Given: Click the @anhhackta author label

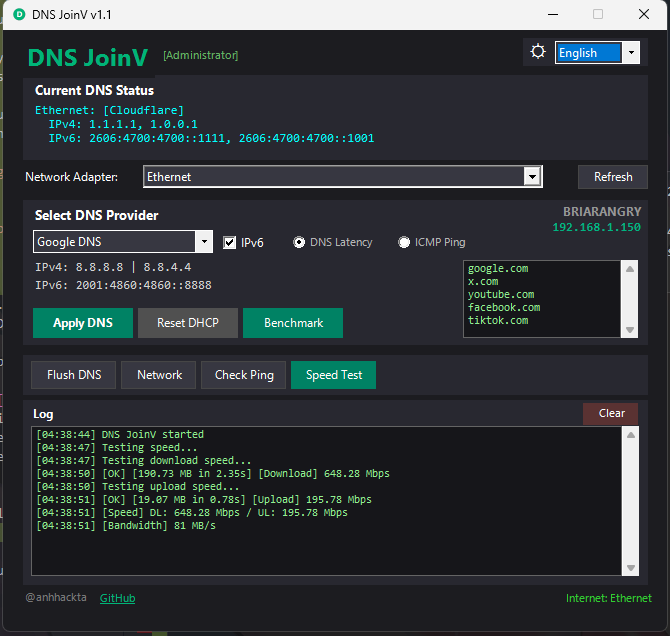Looking at the screenshot, I should [x=56, y=597].
